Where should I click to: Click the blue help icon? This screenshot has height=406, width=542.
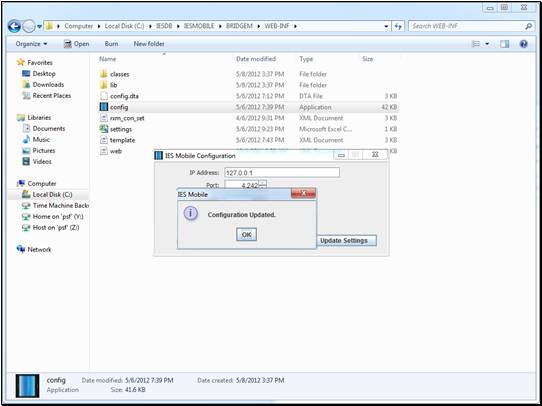[x=524, y=44]
